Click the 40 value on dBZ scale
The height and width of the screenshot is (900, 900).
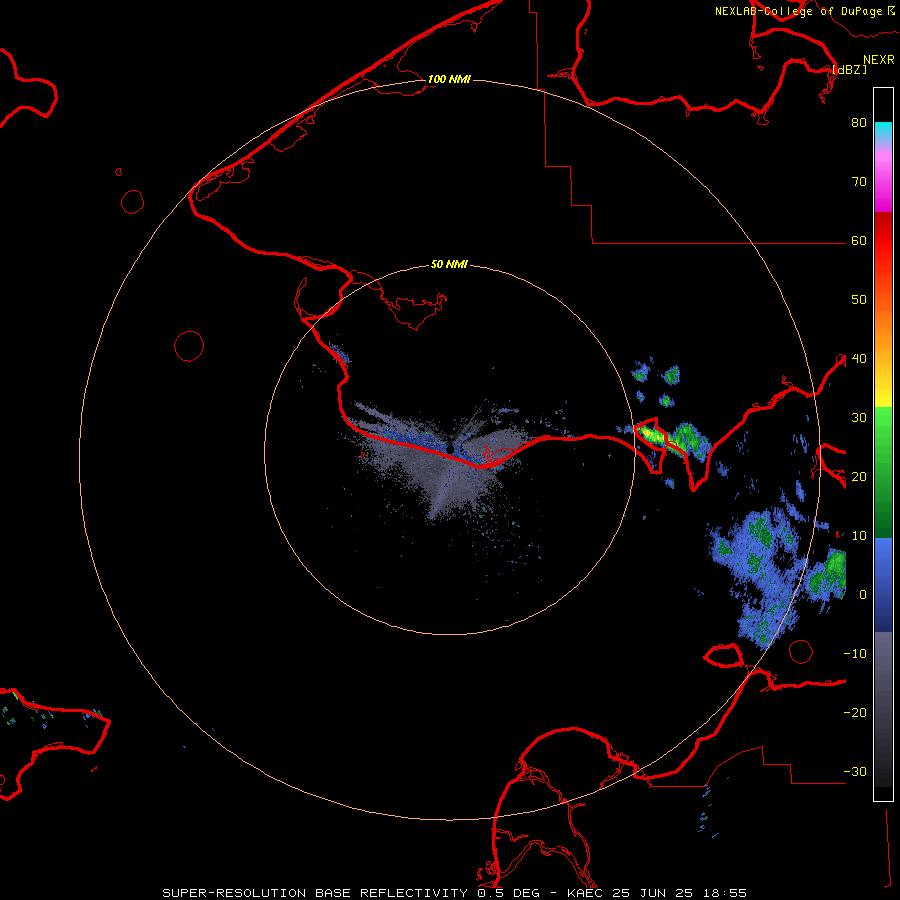859,359
